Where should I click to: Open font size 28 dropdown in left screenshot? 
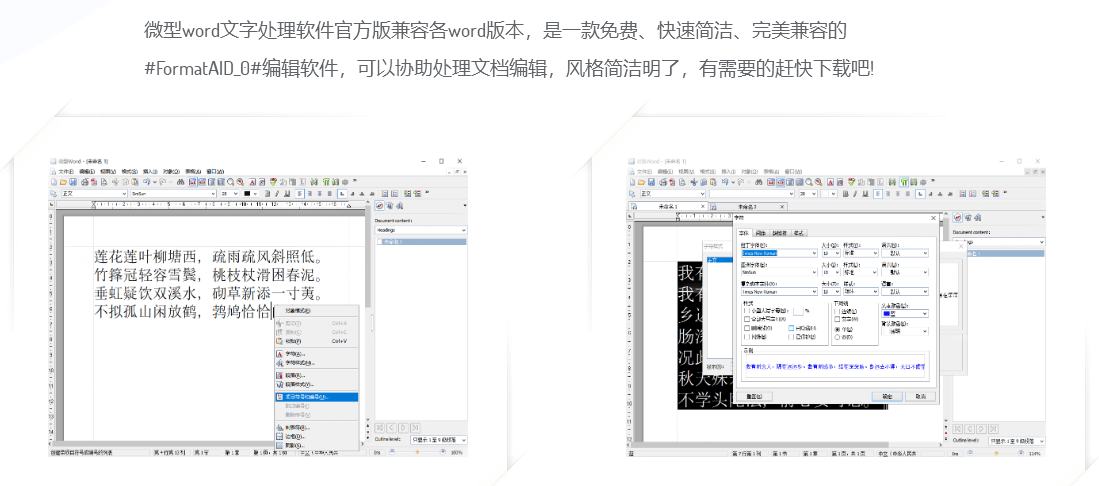pos(230,194)
